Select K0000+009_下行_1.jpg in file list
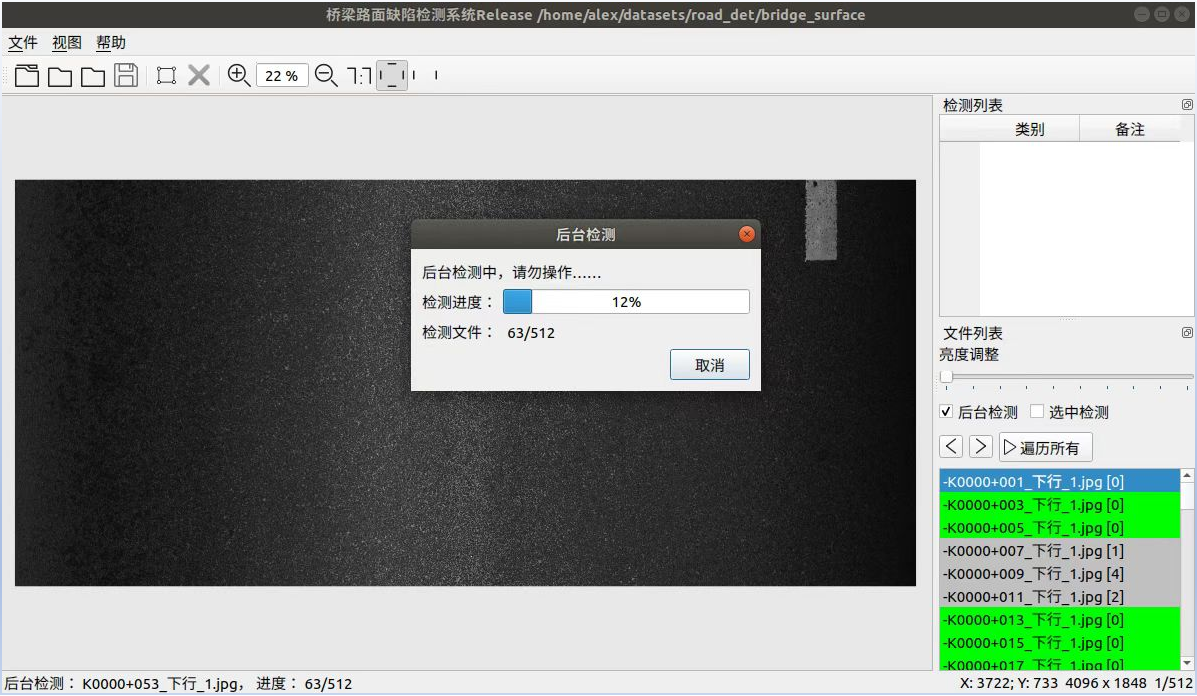Viewport: 1197px width, 696px height. (x=1034, y=574)
